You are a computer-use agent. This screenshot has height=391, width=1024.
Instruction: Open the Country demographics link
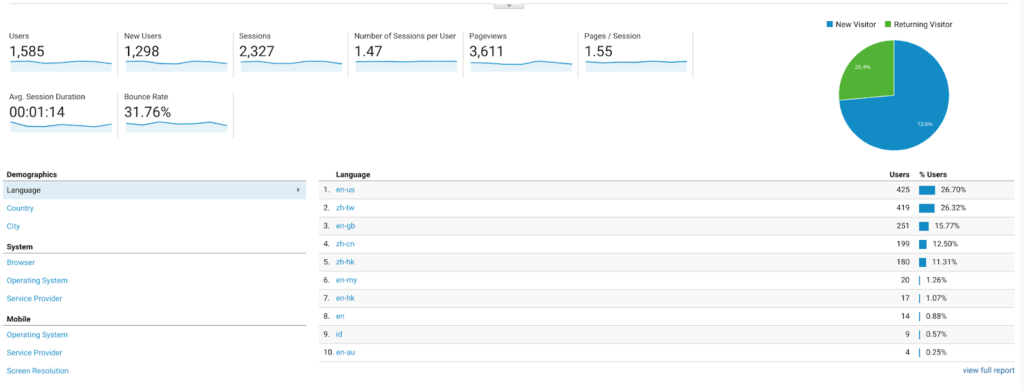point(20,208)
